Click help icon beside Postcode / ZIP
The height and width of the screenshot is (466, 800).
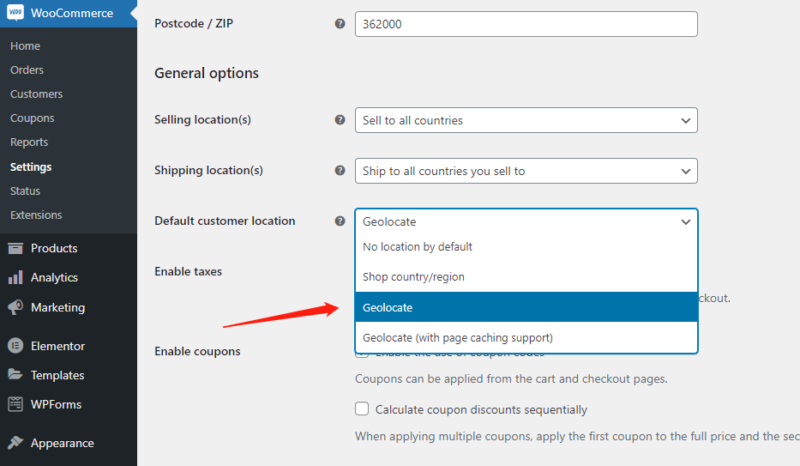pos(339,23)
